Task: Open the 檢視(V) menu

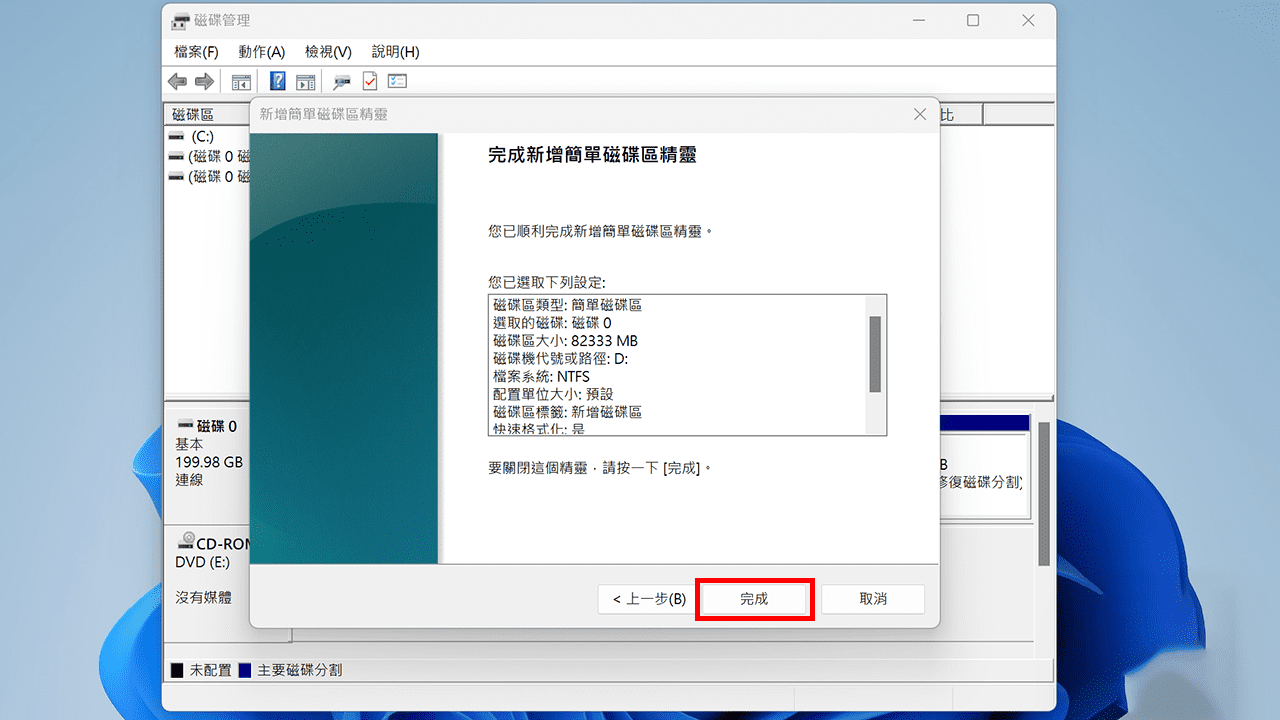Action: click(x=327, y=52)
